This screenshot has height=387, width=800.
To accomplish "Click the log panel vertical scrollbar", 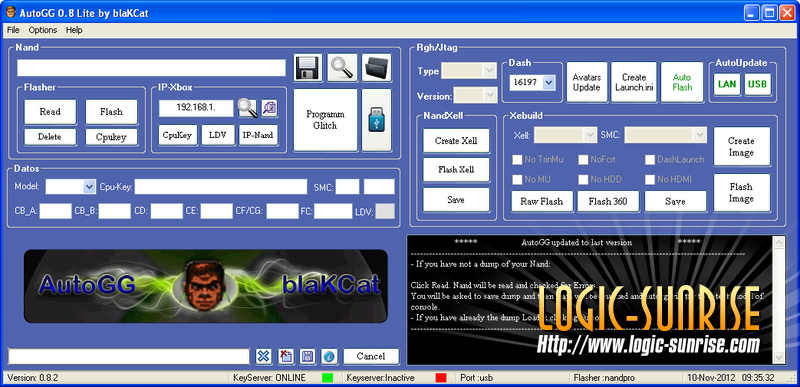I will coord(779,300).
